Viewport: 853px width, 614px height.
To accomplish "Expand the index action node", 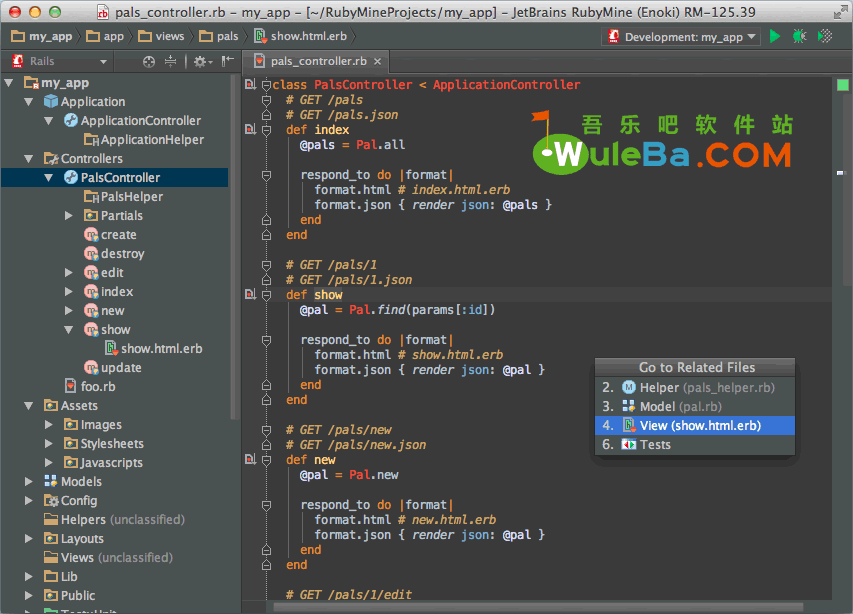I will [69, 292].
